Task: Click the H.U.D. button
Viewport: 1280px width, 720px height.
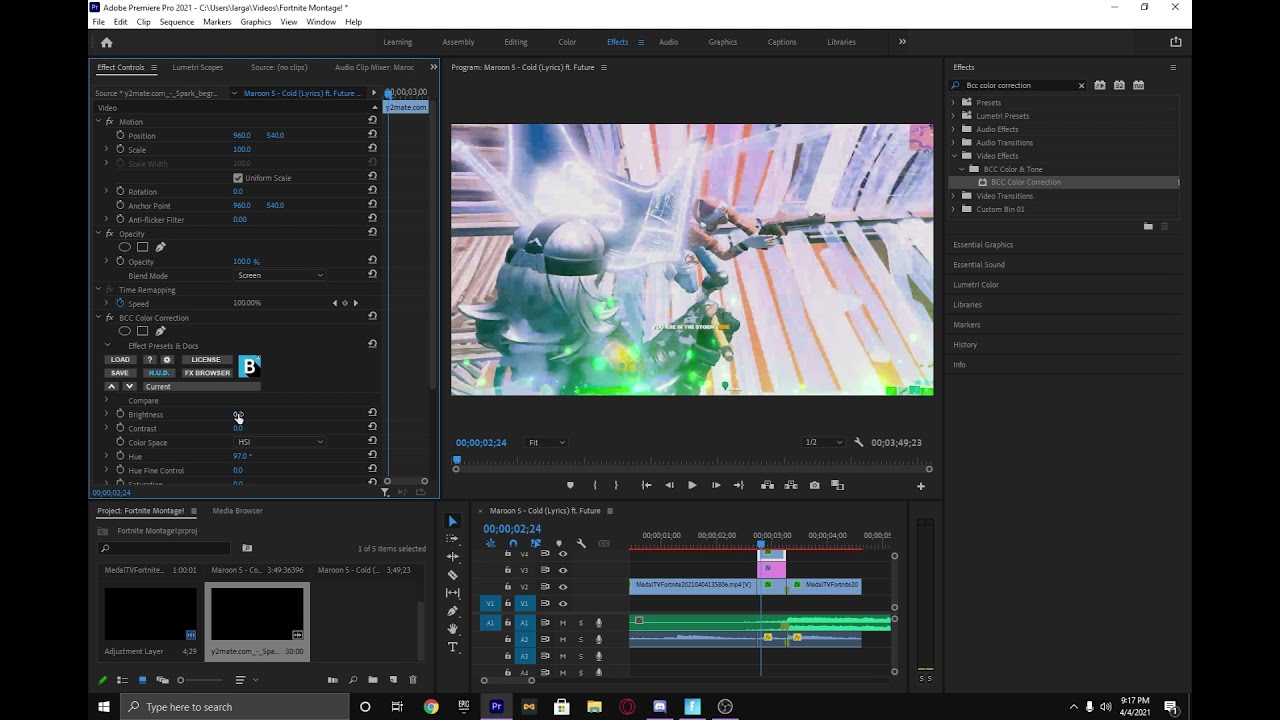Action: (158, 373)
